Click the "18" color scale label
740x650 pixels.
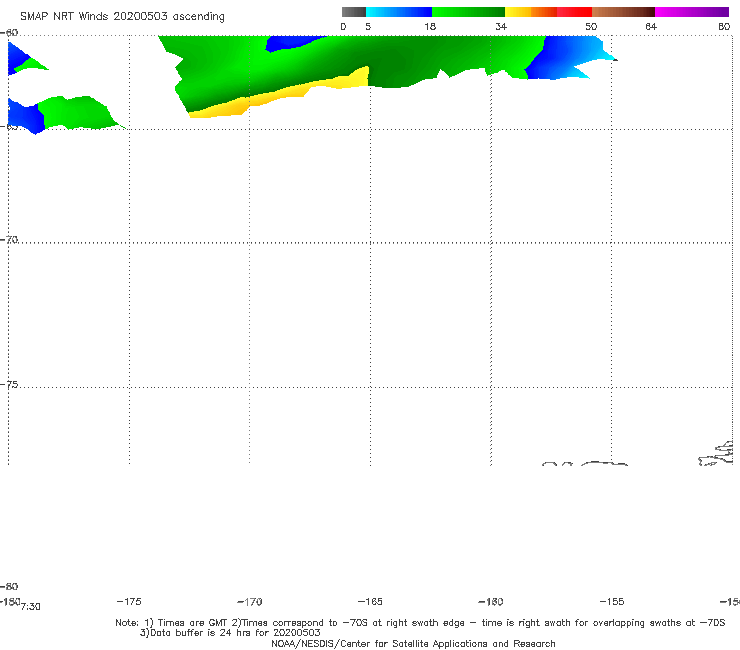tap(430, 26)
